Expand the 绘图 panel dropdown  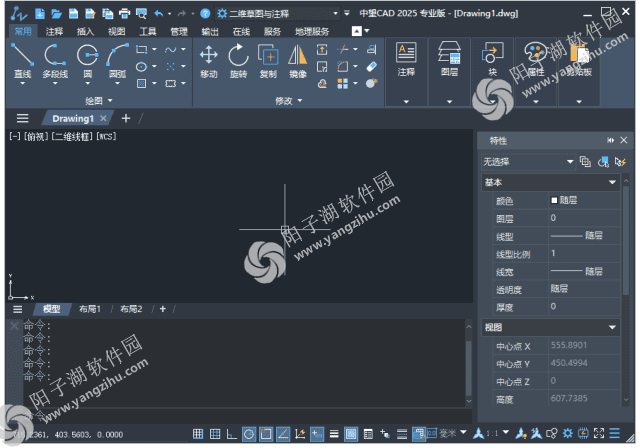(x=98, y=100)
